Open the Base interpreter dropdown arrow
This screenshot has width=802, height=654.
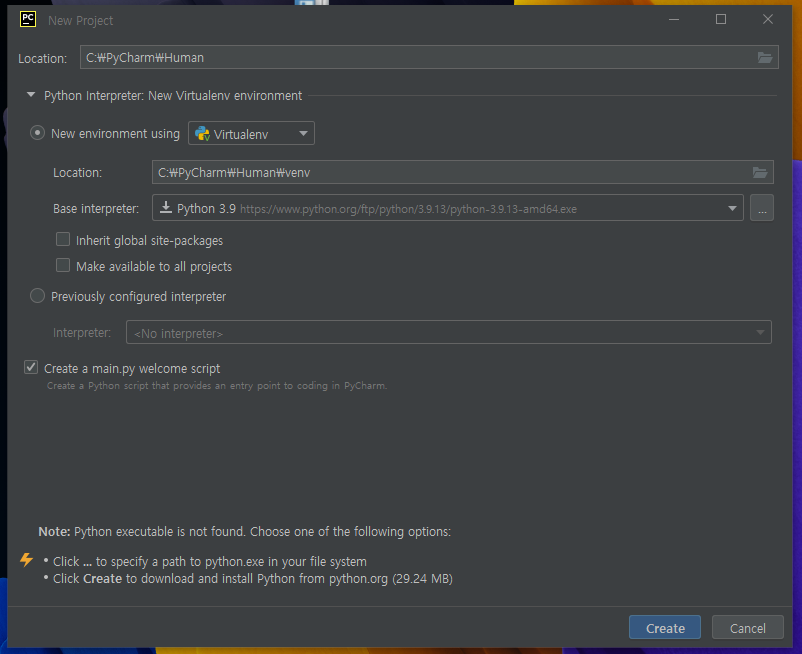[x=732, y=208]
